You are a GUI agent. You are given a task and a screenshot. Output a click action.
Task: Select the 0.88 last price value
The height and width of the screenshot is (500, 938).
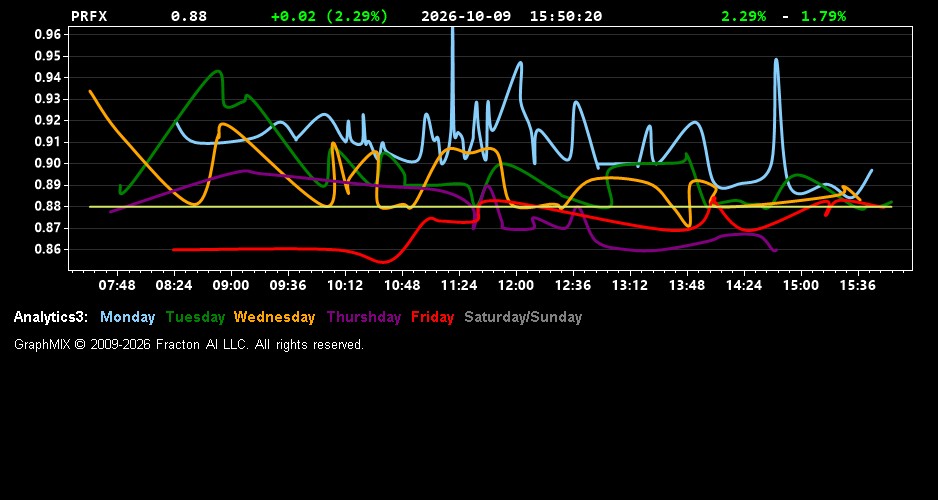click(x=188, y=16)
